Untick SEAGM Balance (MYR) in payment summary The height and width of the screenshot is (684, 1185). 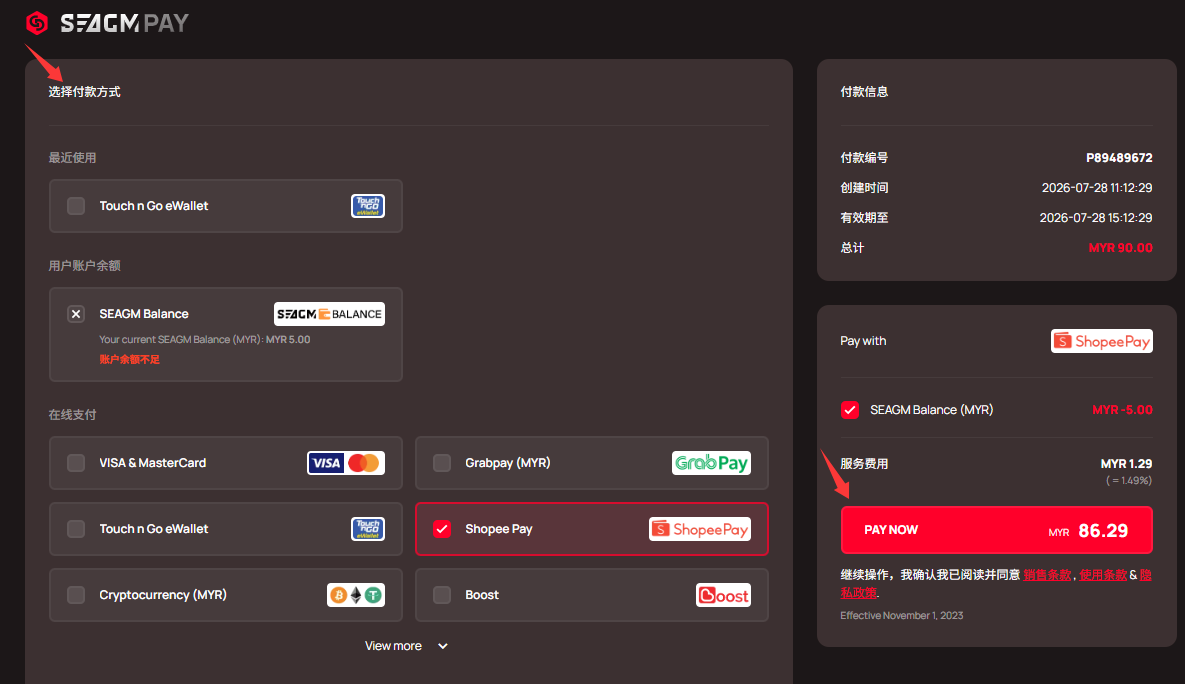click(849, 410)
